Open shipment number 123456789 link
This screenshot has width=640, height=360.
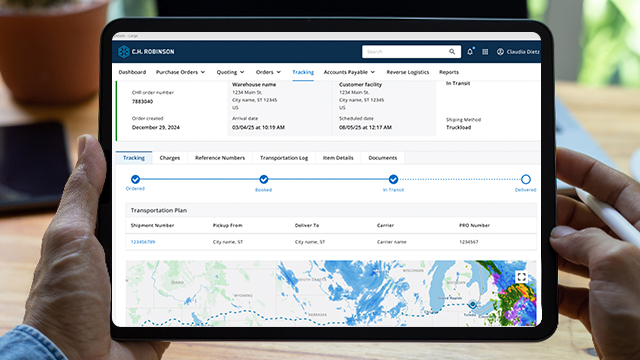coord(143,242)
